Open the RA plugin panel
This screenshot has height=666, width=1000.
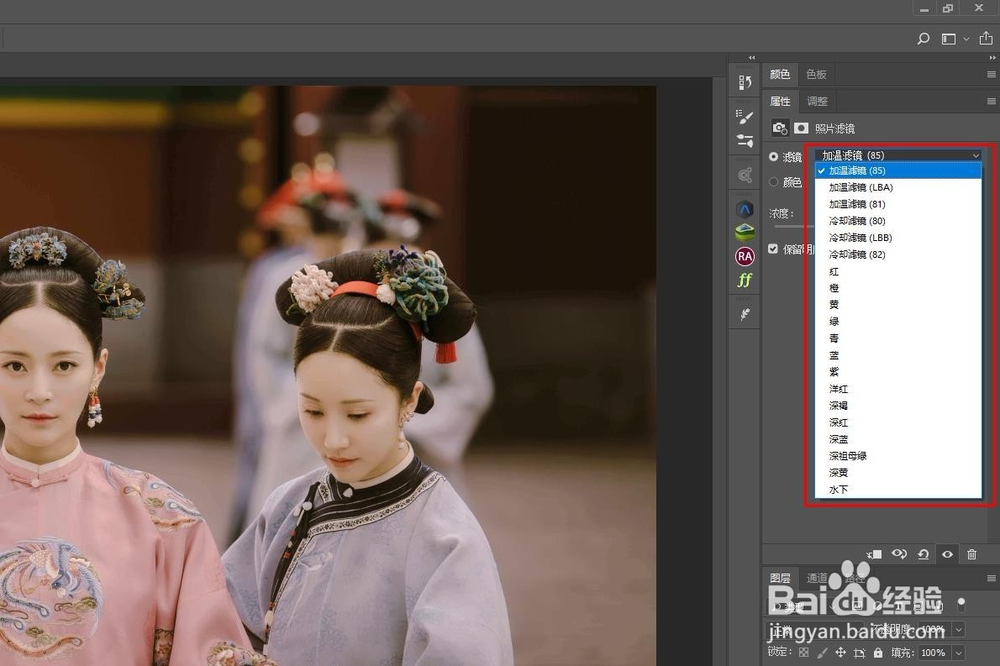click(744, 256)
